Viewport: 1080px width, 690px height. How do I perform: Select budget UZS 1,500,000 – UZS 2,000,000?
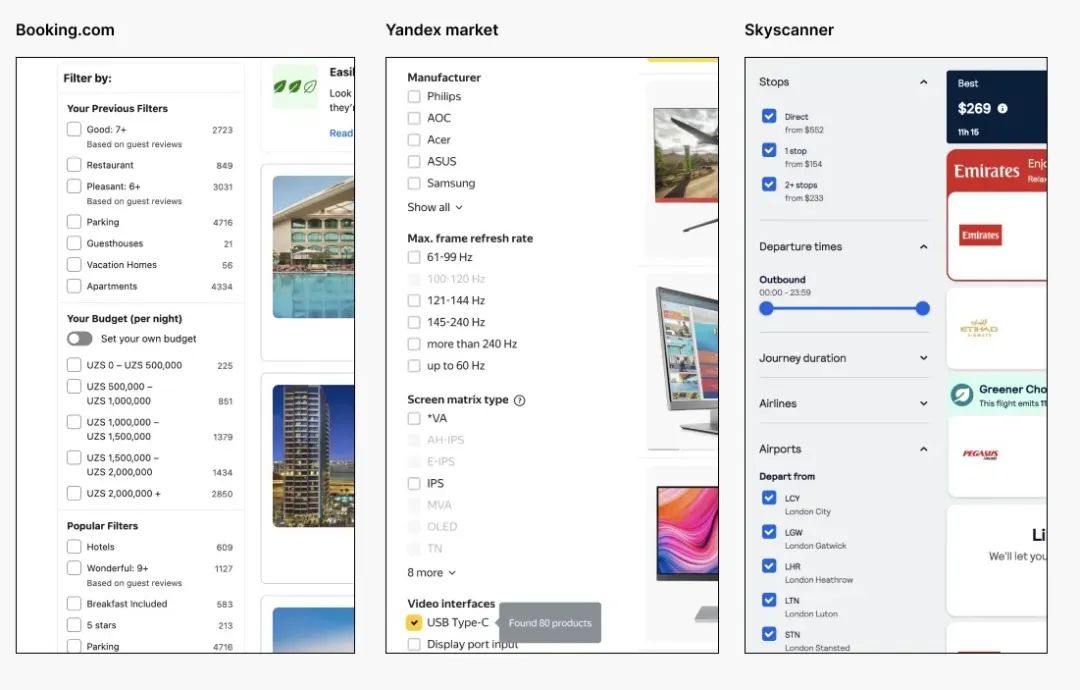(74, 457)
